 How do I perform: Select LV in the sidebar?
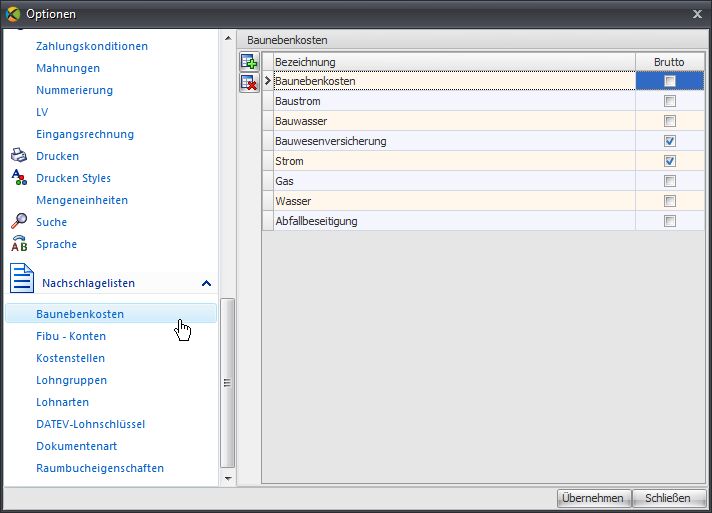pos(42,112)
